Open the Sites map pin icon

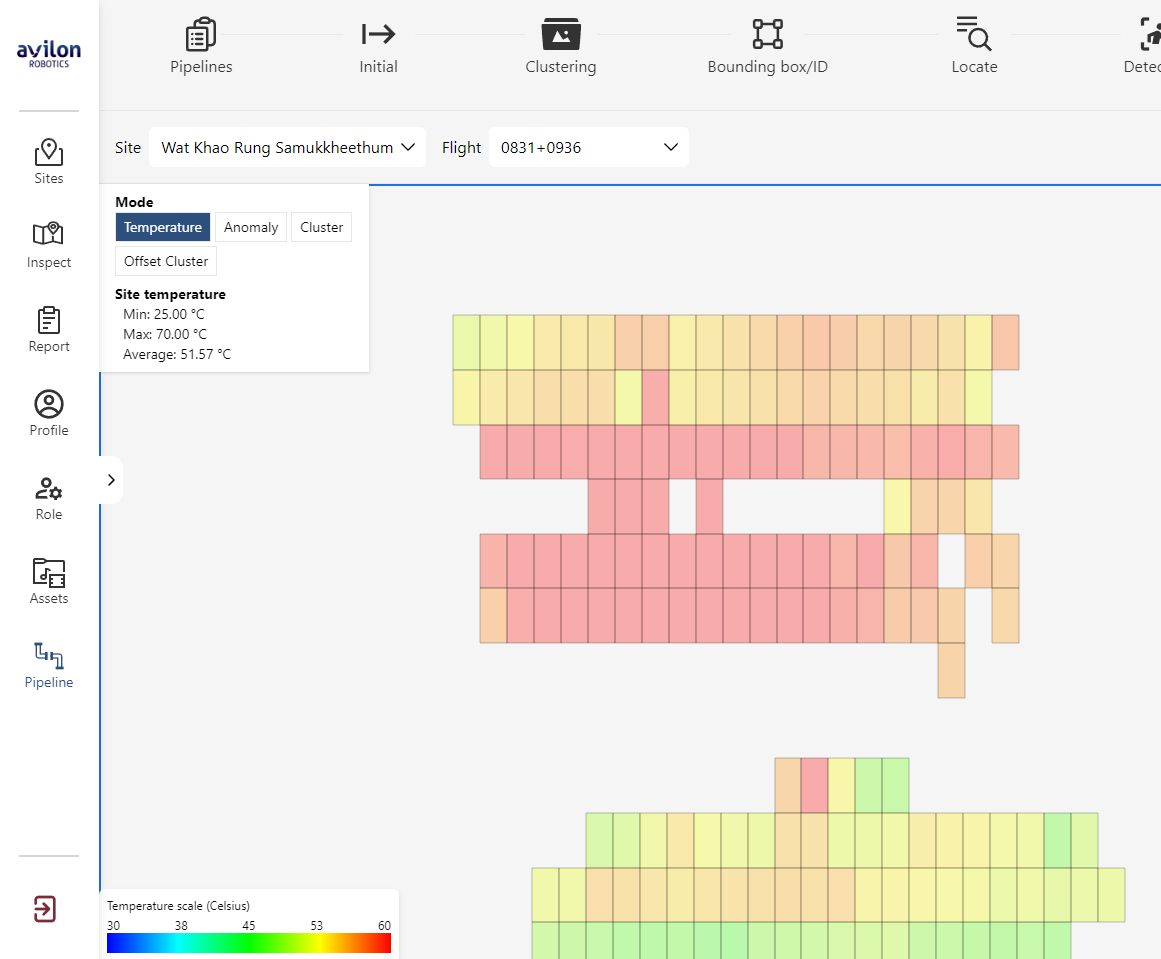(x=49, y=153)
